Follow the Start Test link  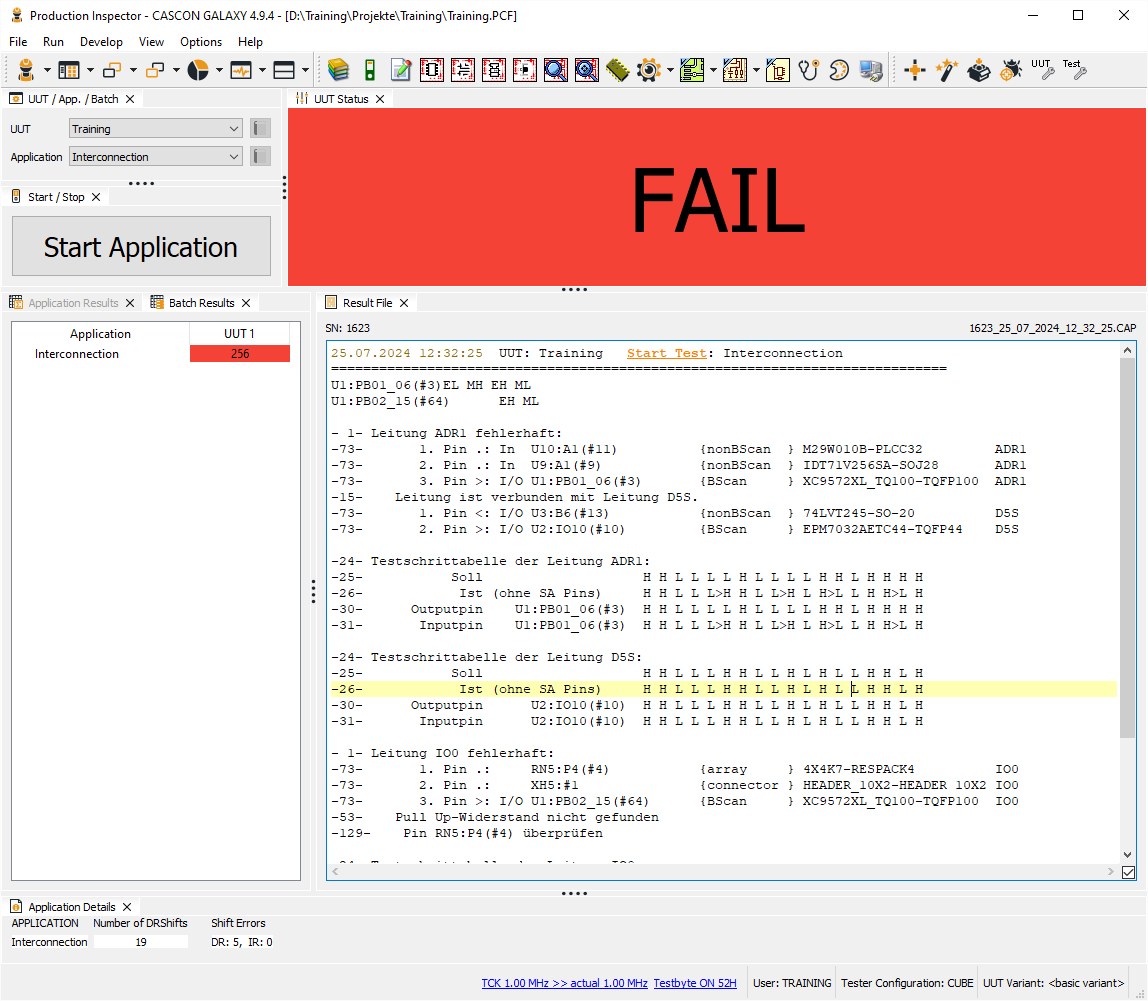[x=666, y=353]
